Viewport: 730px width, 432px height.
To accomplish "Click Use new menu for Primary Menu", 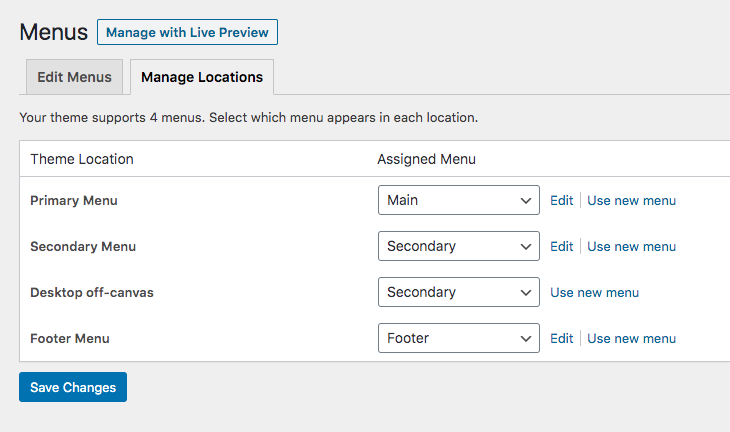I will click(631, 200).
